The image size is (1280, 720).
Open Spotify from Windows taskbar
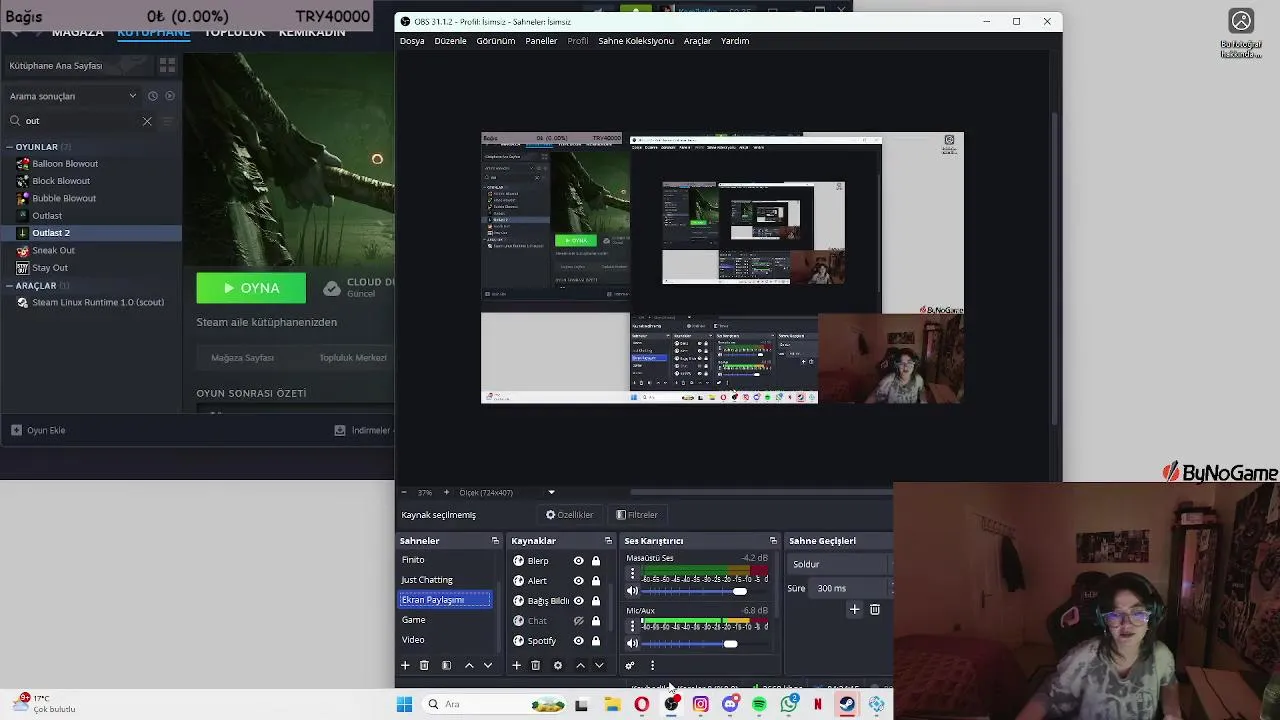(x=759, y=704)
